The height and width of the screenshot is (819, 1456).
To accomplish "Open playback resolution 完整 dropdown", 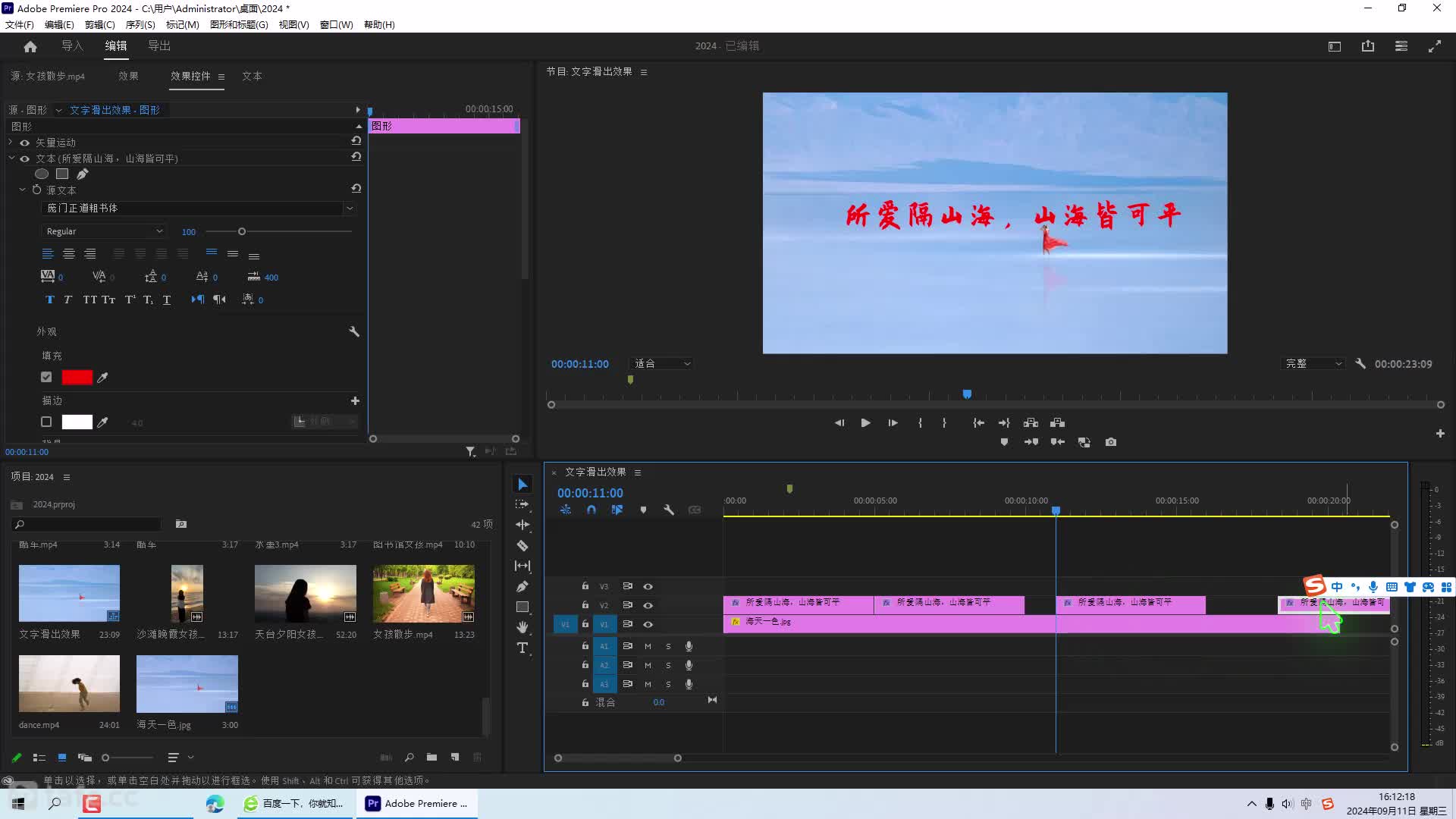I will (x=1313, y=364).
